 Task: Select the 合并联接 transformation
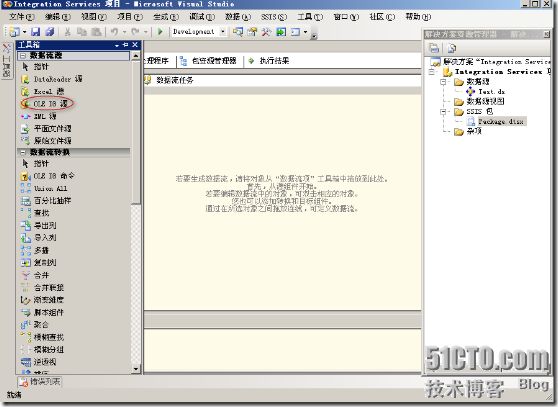[x=42, y=287]
